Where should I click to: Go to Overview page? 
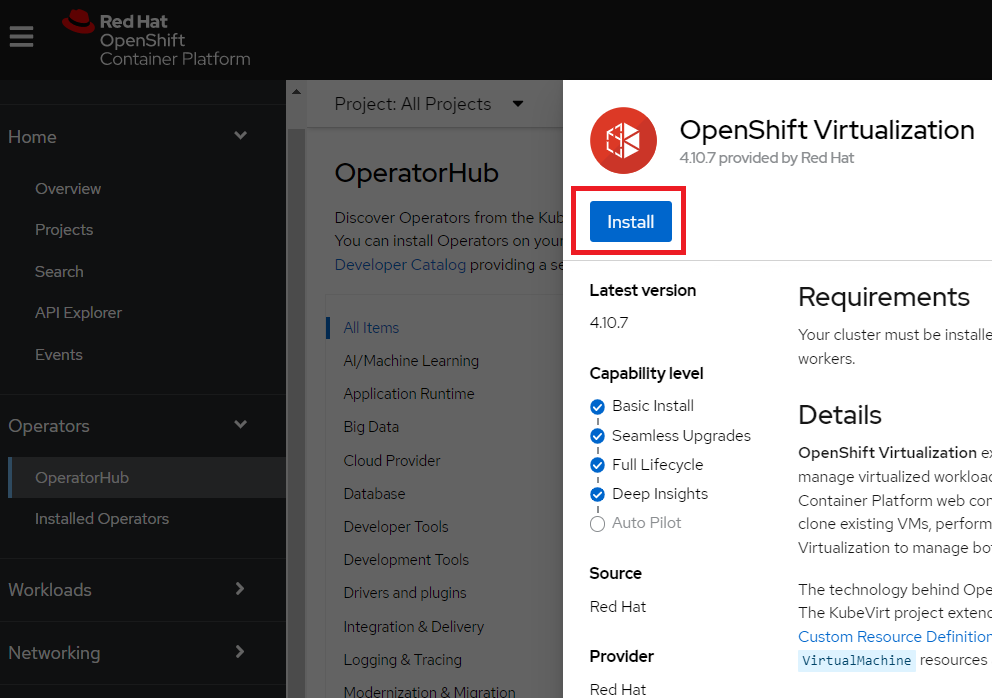68,189
